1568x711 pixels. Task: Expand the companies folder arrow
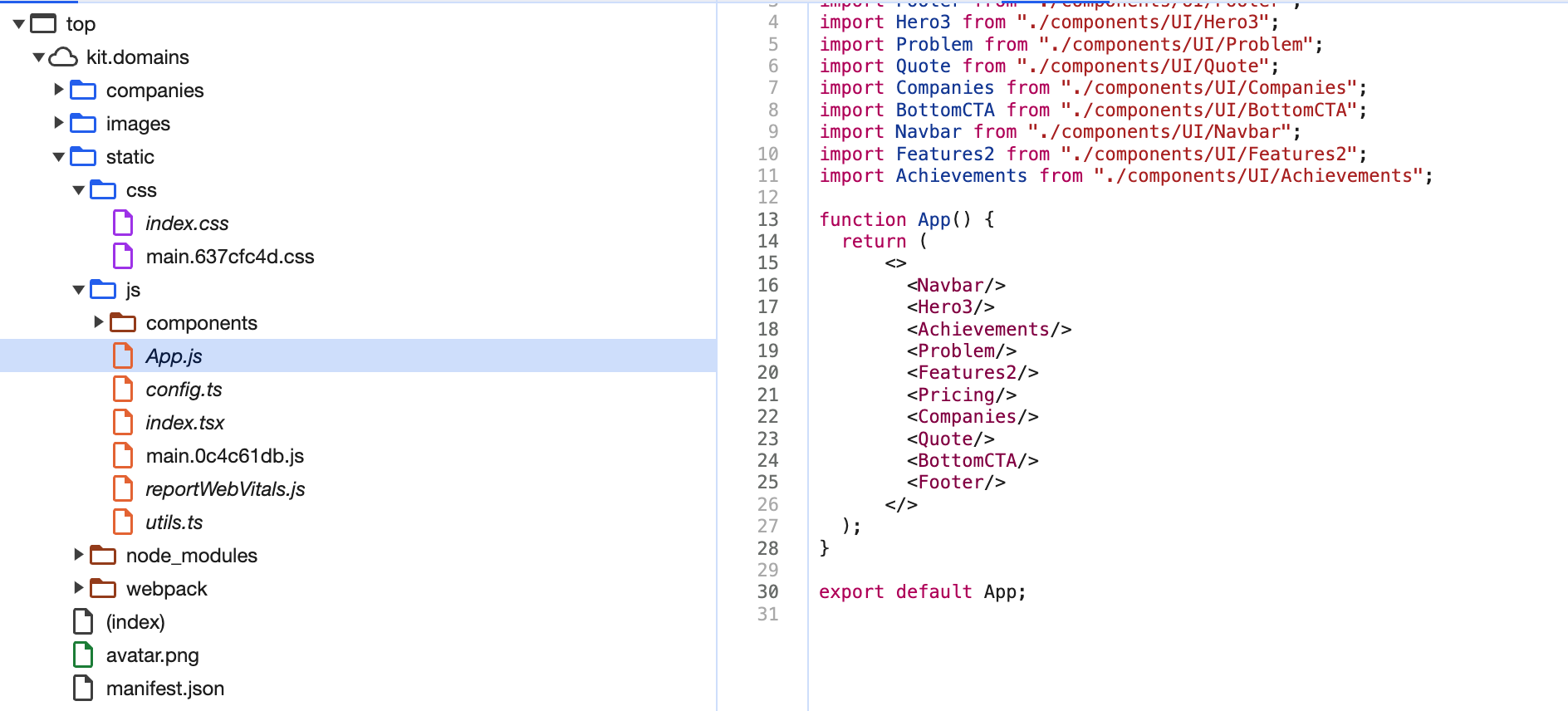pos(59,90)
